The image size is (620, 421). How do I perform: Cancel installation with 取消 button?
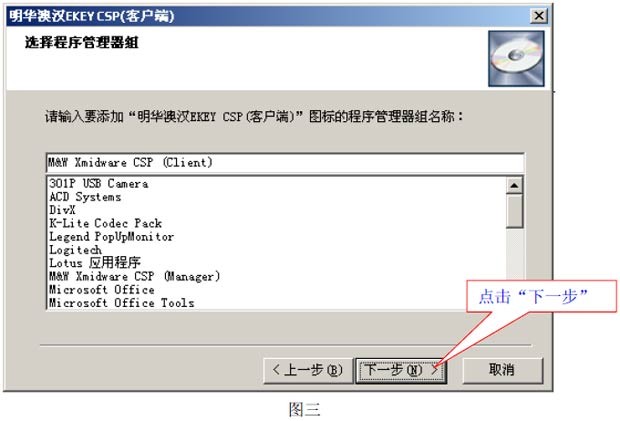click(503, 370)
